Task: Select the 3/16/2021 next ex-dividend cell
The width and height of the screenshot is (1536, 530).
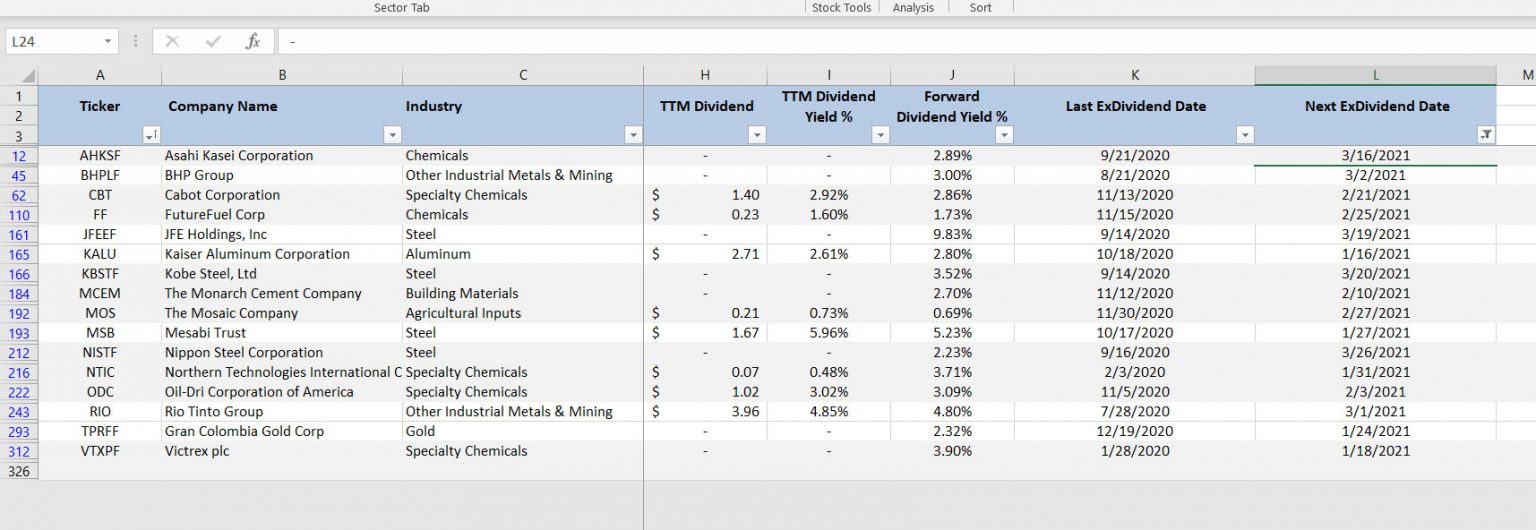Action: pyautogui.click(x=1376, y=155)
